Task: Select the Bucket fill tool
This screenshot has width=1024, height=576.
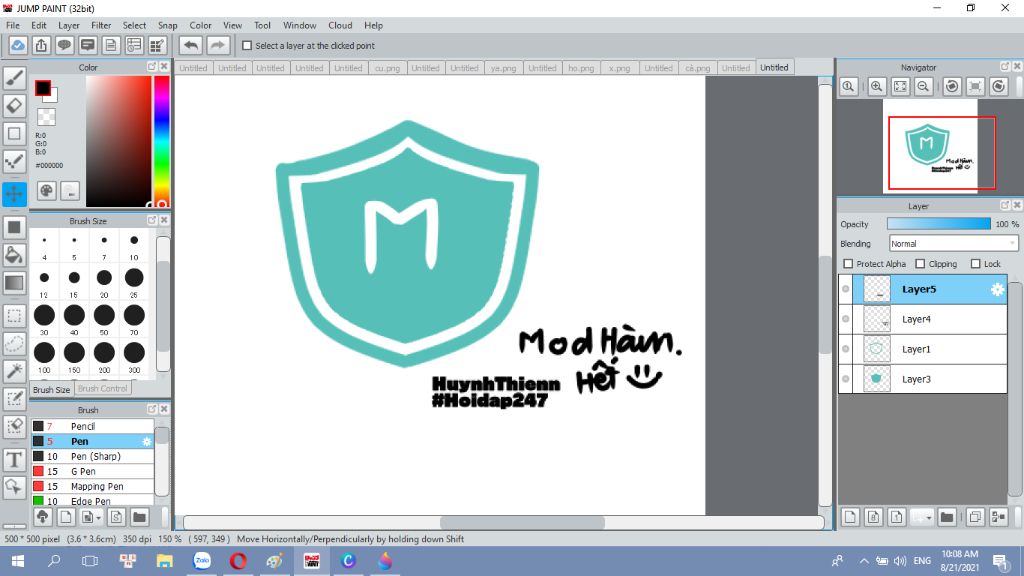Action: 14,255
